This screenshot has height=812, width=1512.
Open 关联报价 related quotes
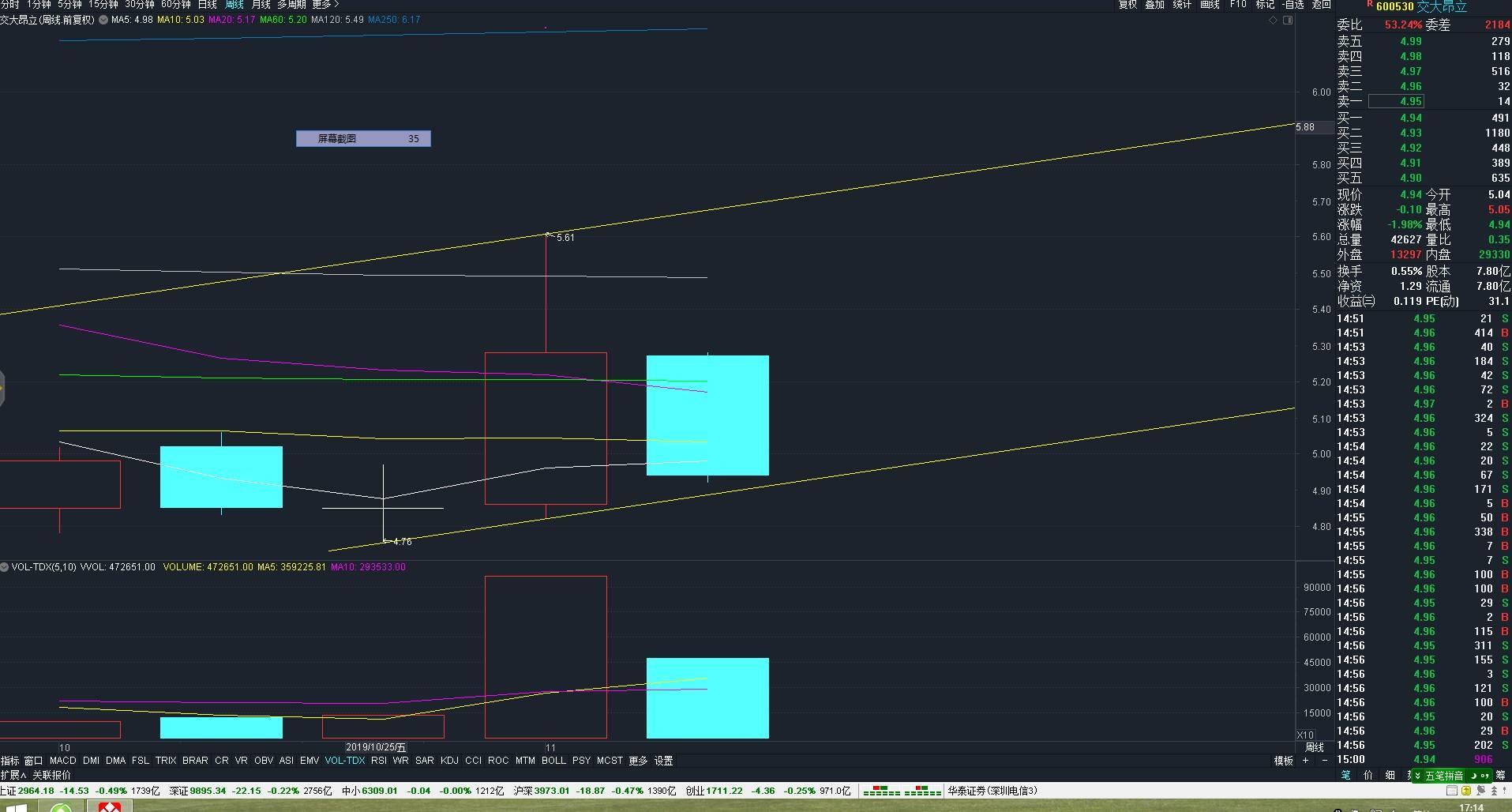51,775
